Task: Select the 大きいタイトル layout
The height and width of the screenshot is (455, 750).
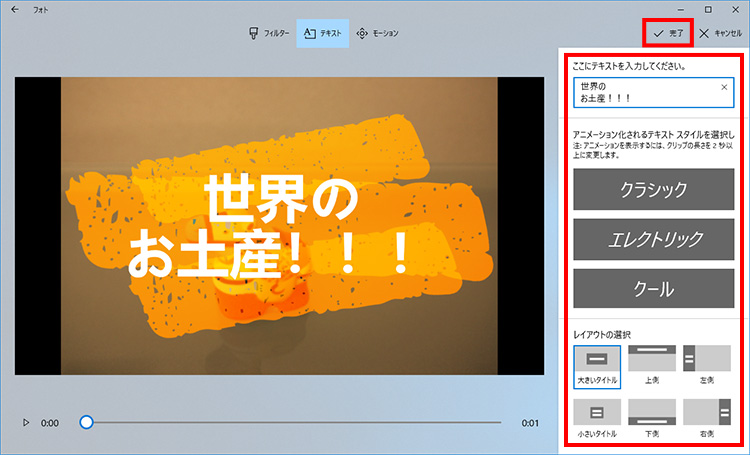Action: point(597,366)
